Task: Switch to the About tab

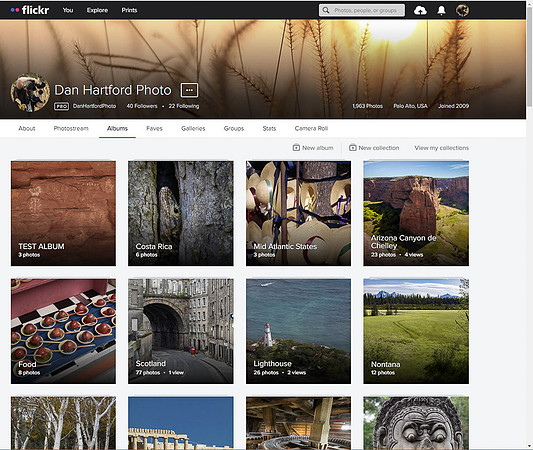Action: pos(27,128)
